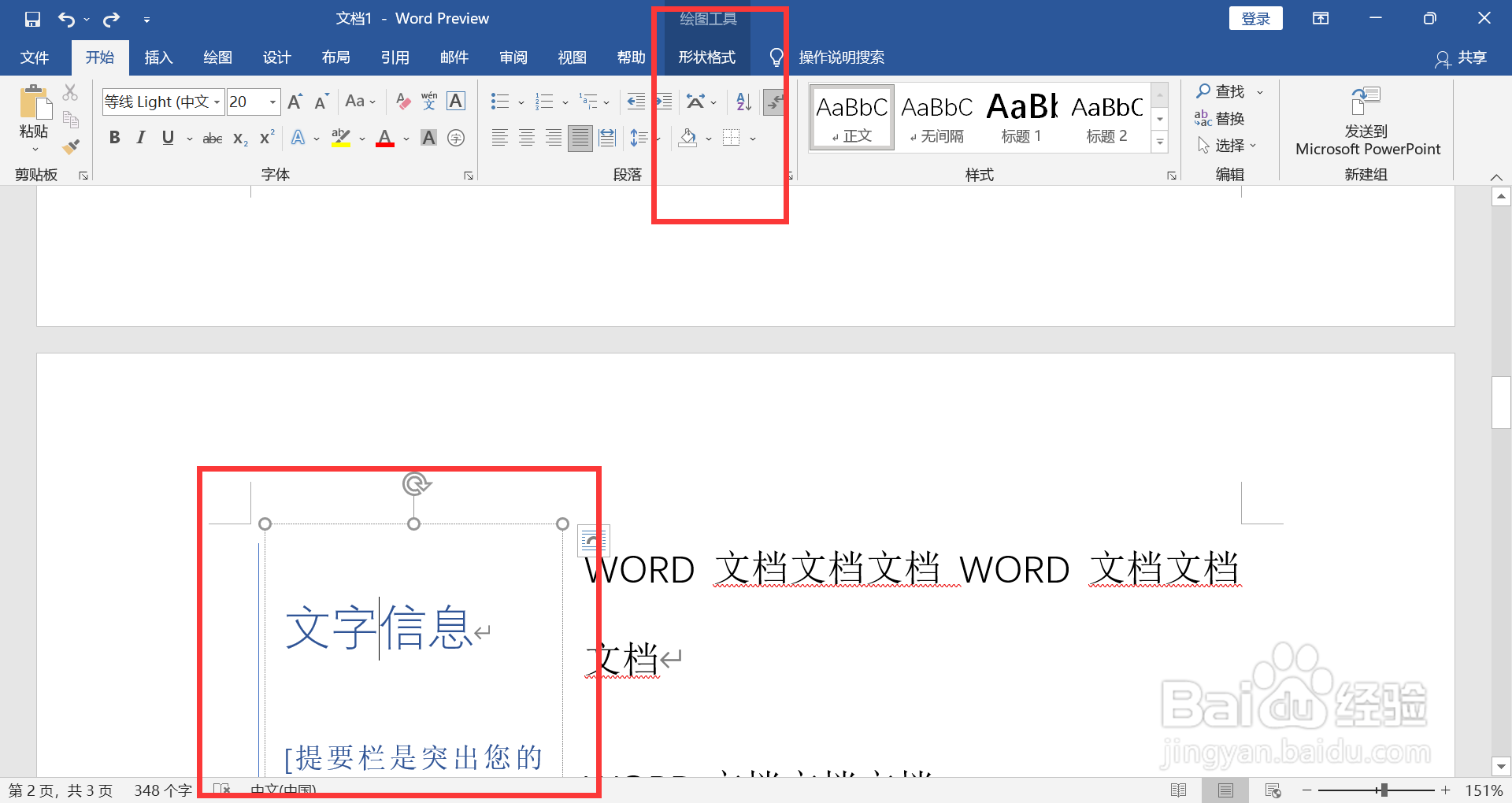The width and height of the screenshot is (1512, 803).
Task: Open the font size dropdown
Action: coord(272,102)
